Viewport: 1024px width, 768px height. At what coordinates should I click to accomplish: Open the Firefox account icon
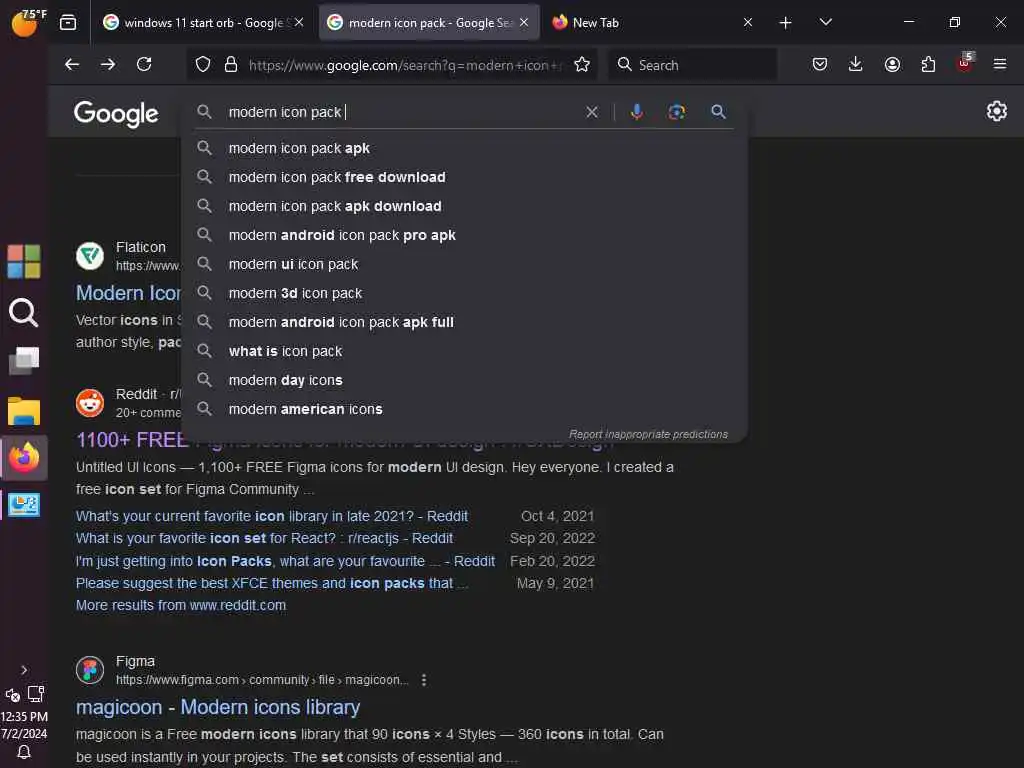point(892,64)
